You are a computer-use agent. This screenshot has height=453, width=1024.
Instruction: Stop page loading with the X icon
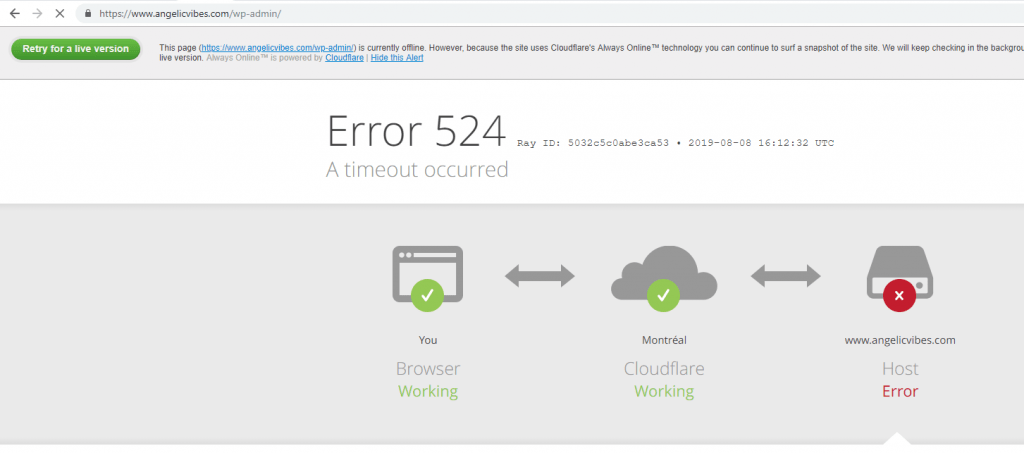59,13
